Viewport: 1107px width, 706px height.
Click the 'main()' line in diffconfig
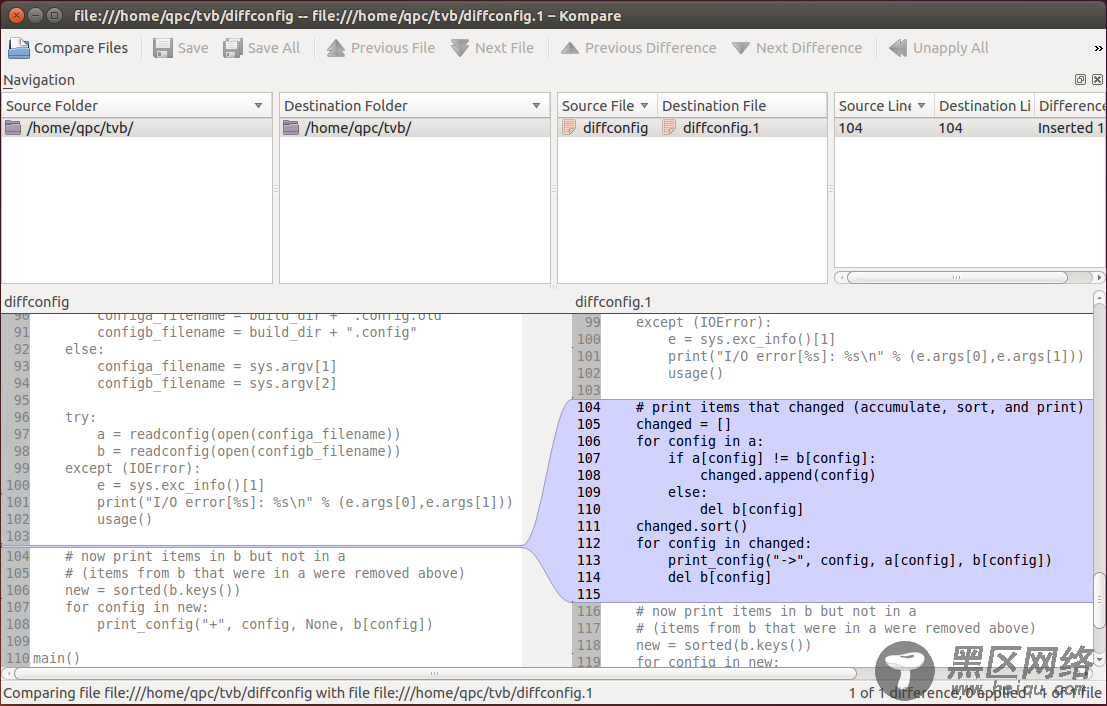point(56,658)
